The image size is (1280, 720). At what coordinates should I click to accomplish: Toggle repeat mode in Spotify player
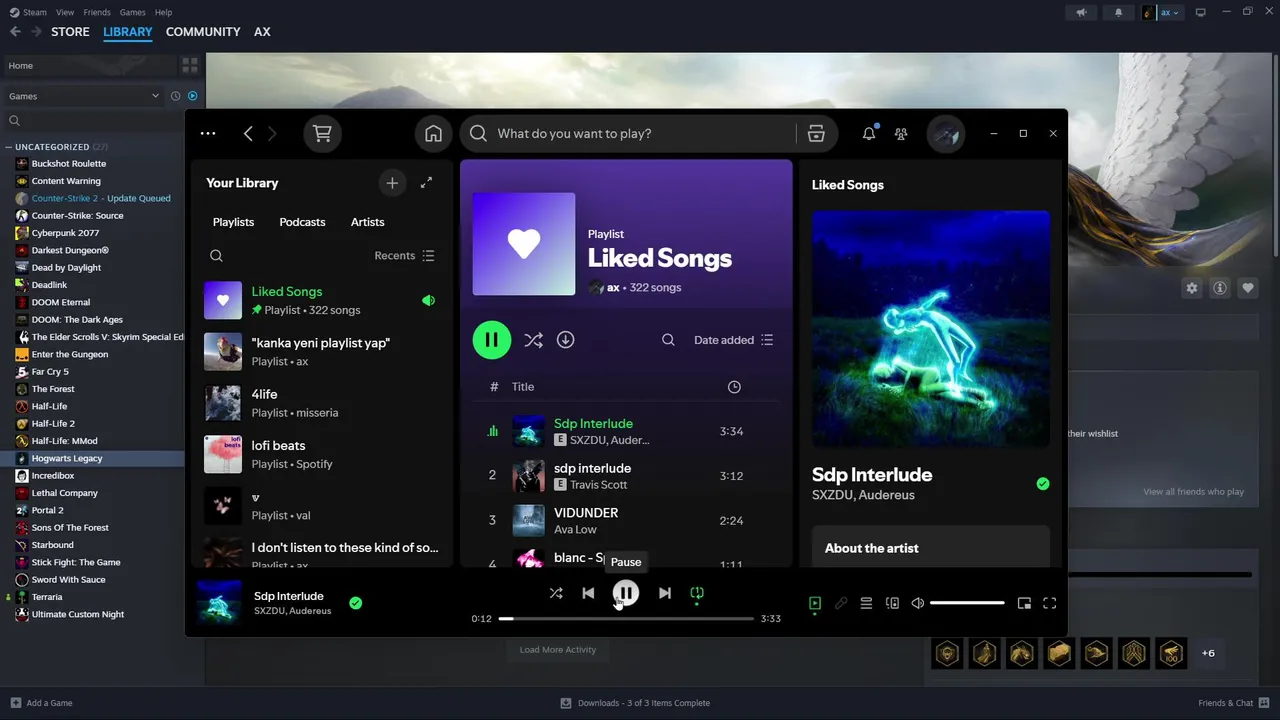click(697, 593)
